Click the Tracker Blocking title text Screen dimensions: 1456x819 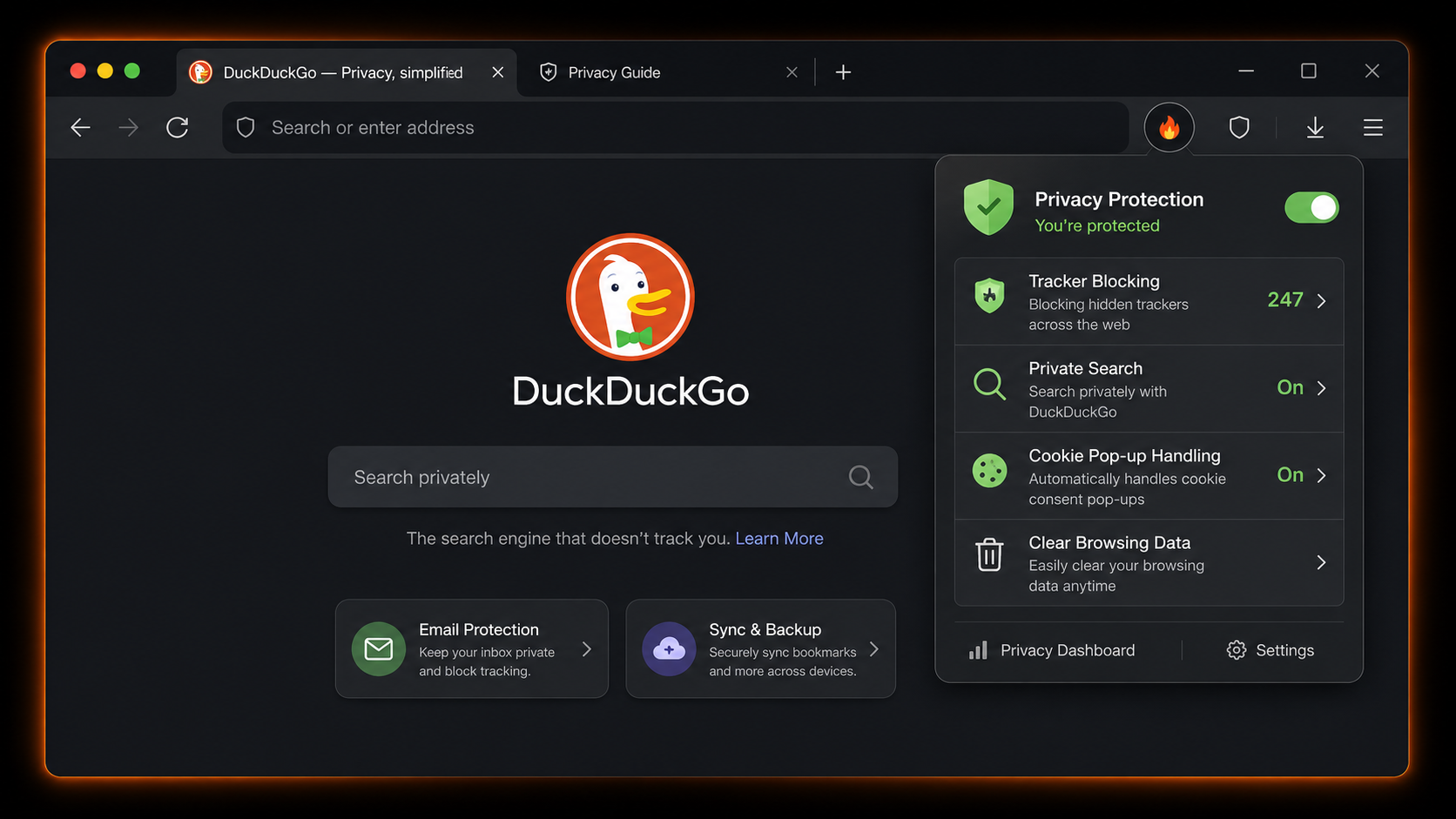click(x=1095, y=281)
